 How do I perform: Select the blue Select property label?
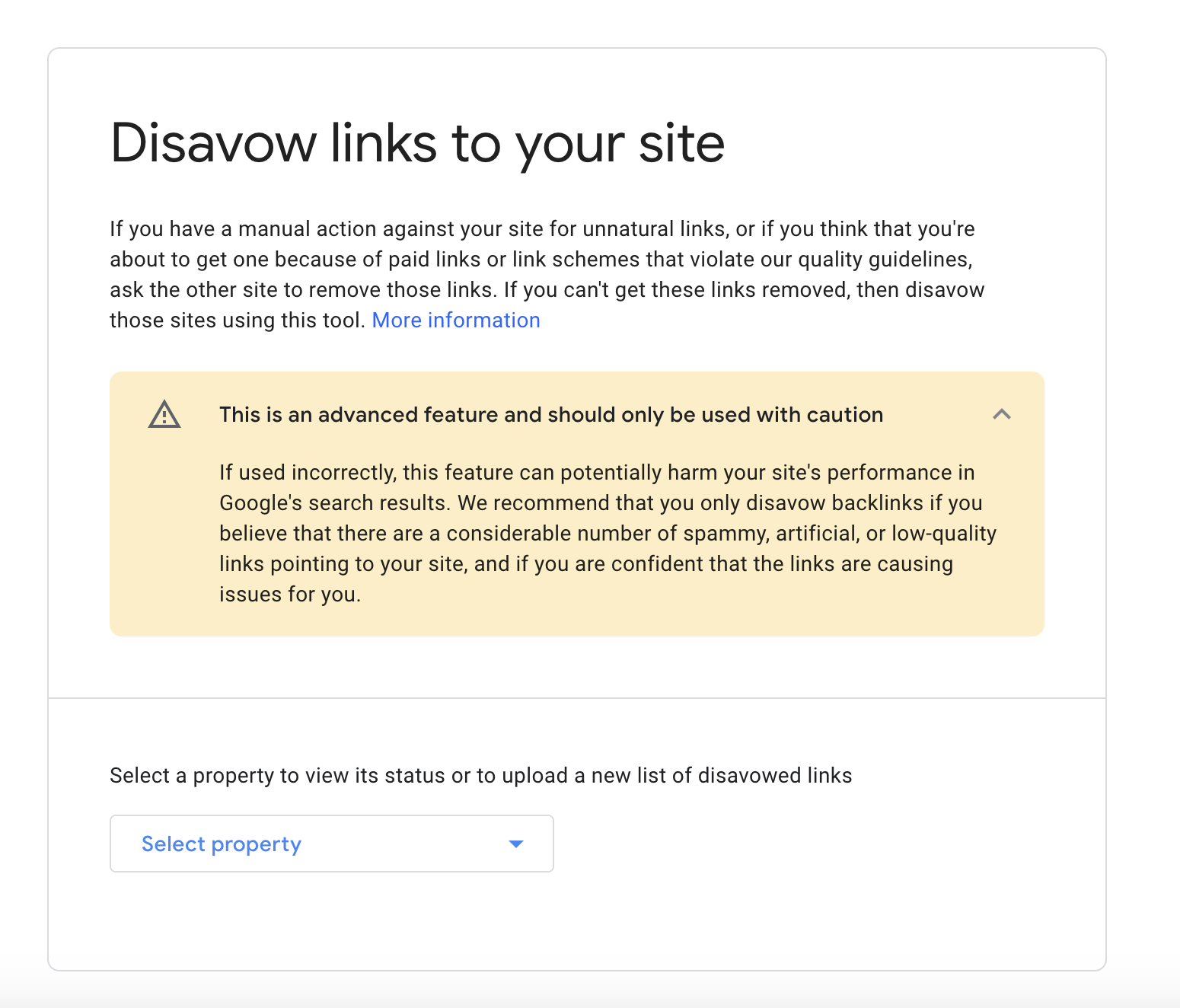221,844
